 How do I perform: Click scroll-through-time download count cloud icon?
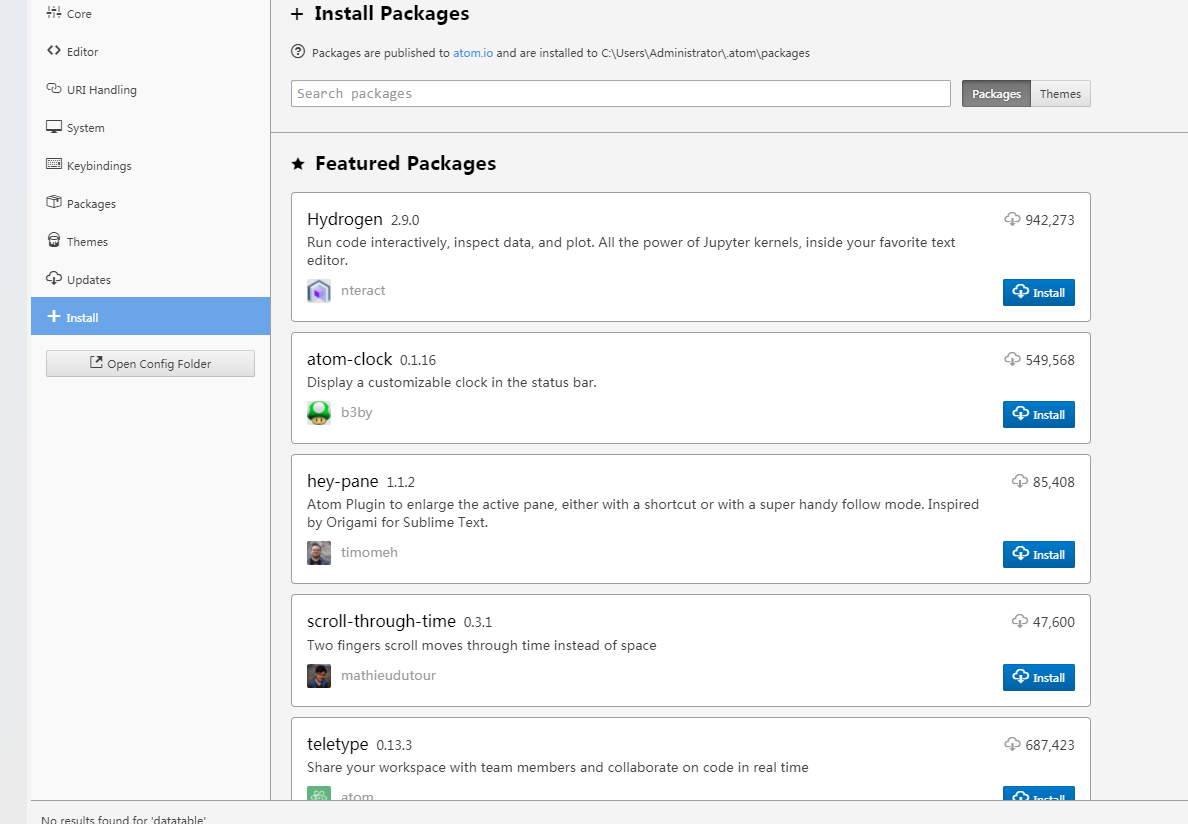pyautogui.click(x=1020, y=622)
